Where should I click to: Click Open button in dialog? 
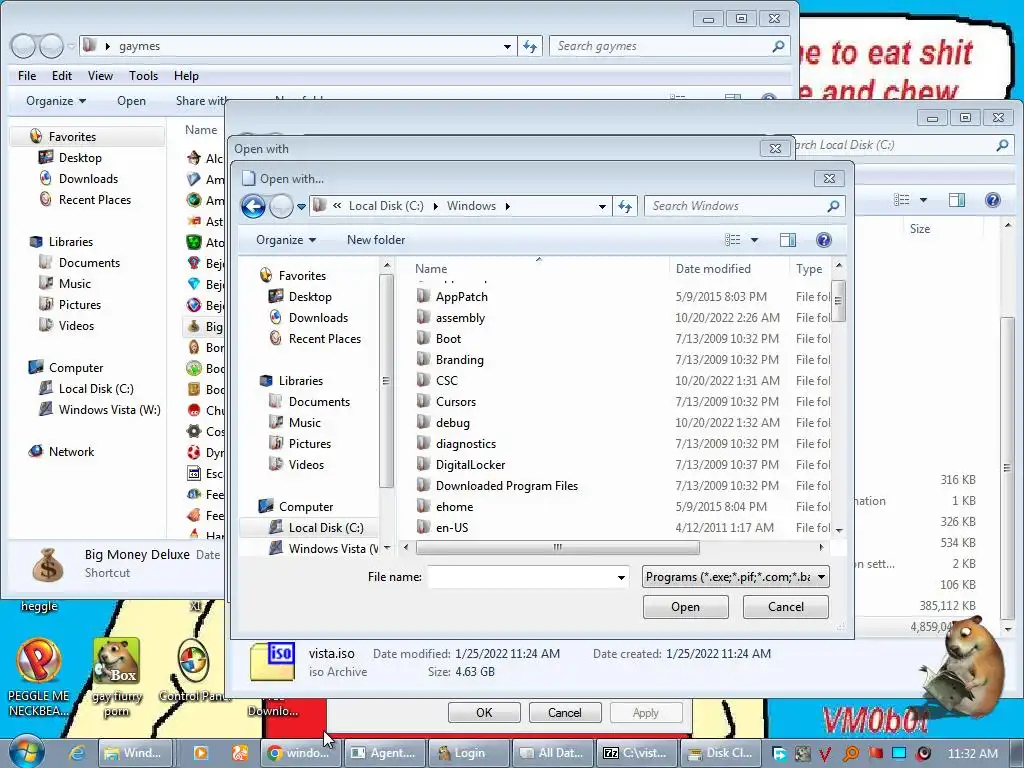[x=685, y=607]
